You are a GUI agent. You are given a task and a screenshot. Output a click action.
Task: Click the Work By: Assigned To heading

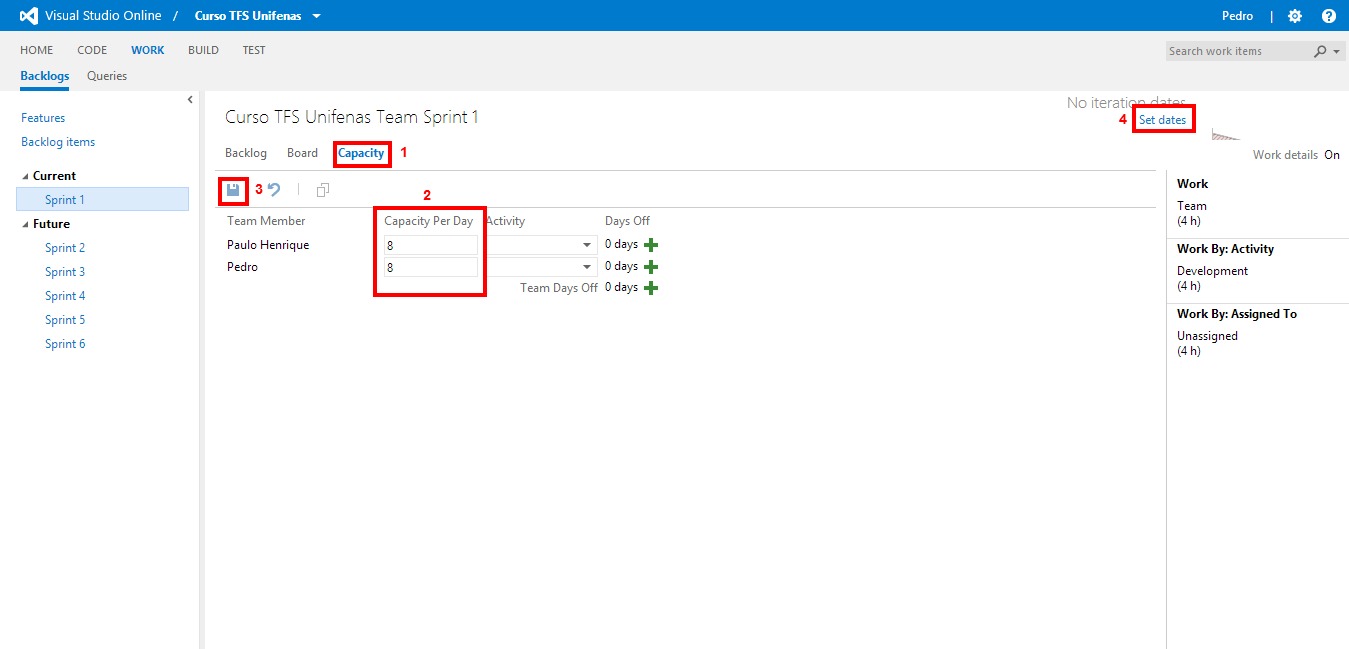1237,314
